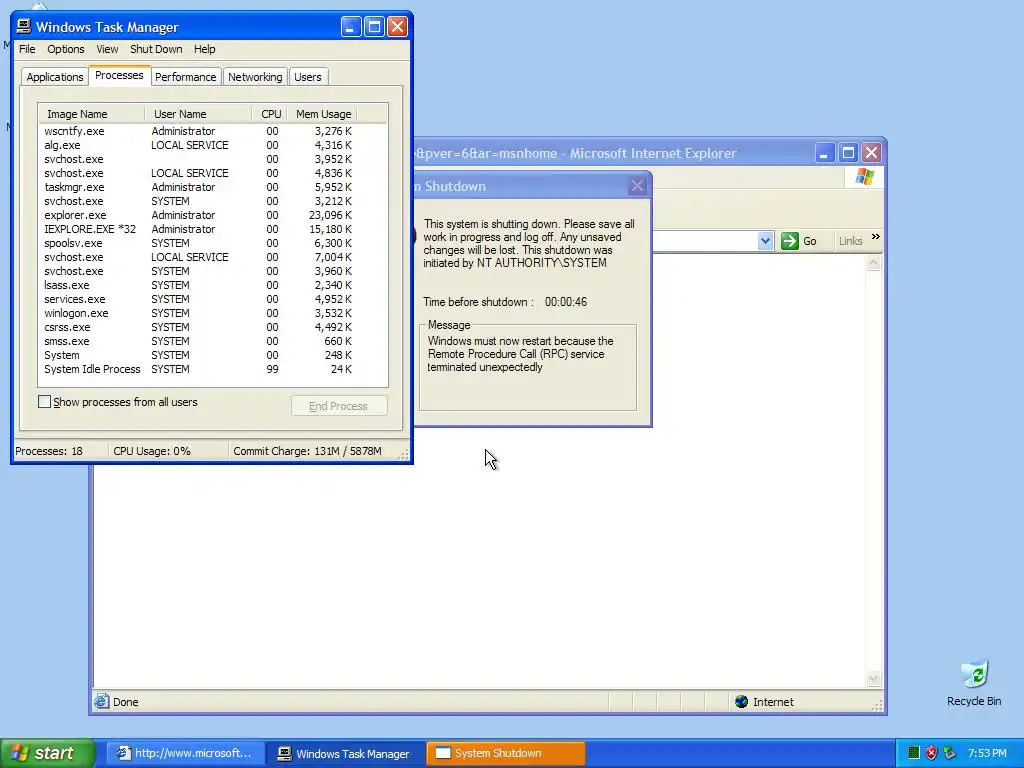Select the System process with 248 K memory

pyautogui.click(x=213, y=355)
